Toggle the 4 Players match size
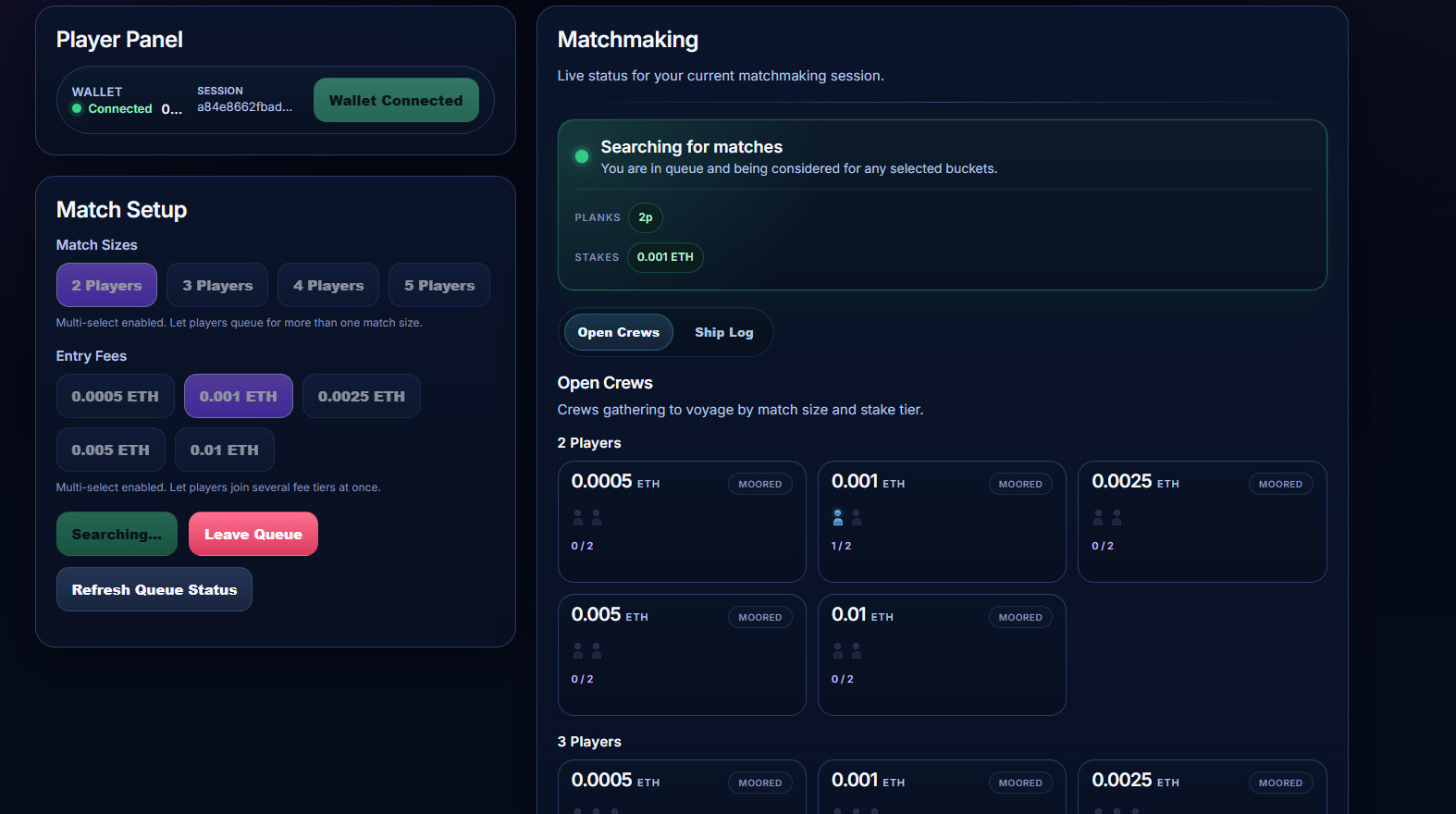The width and height of the screenshot is (1456, 814). click(328, 285)
